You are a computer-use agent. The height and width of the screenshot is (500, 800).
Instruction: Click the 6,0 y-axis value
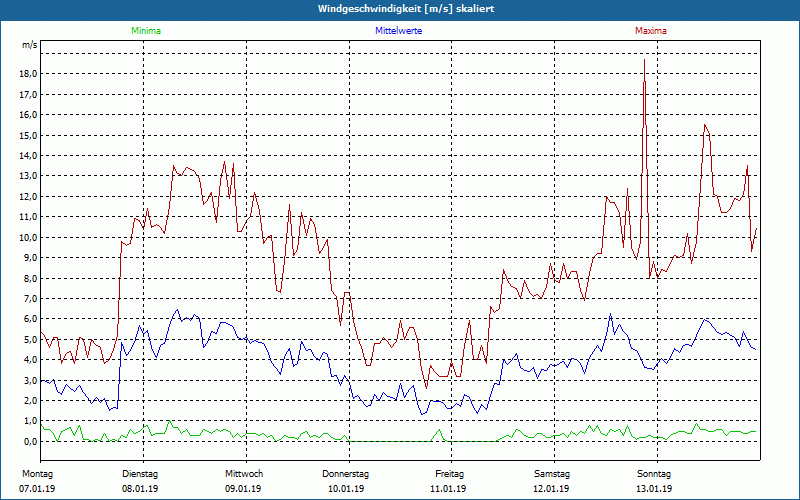pos(31,319)
